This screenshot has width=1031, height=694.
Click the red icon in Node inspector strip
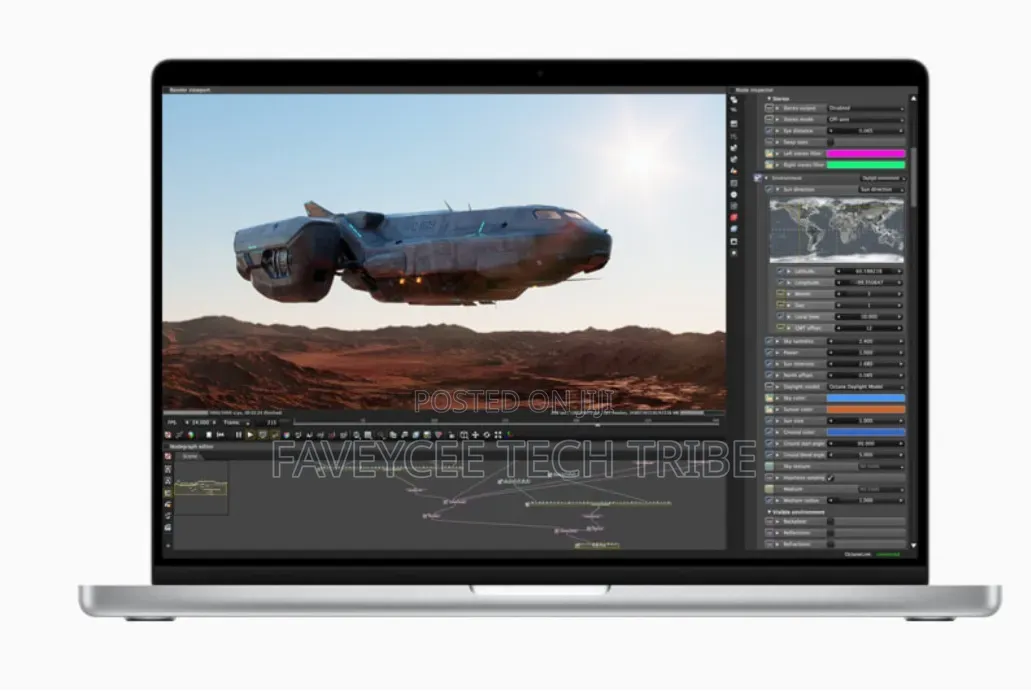(x=734, y=217)
